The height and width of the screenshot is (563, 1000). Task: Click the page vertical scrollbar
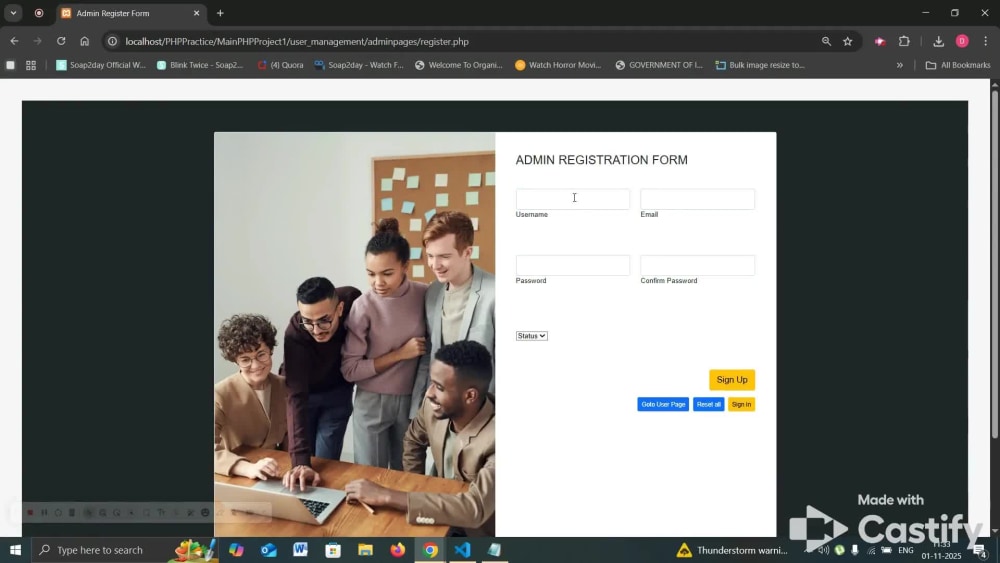point(994,265)
